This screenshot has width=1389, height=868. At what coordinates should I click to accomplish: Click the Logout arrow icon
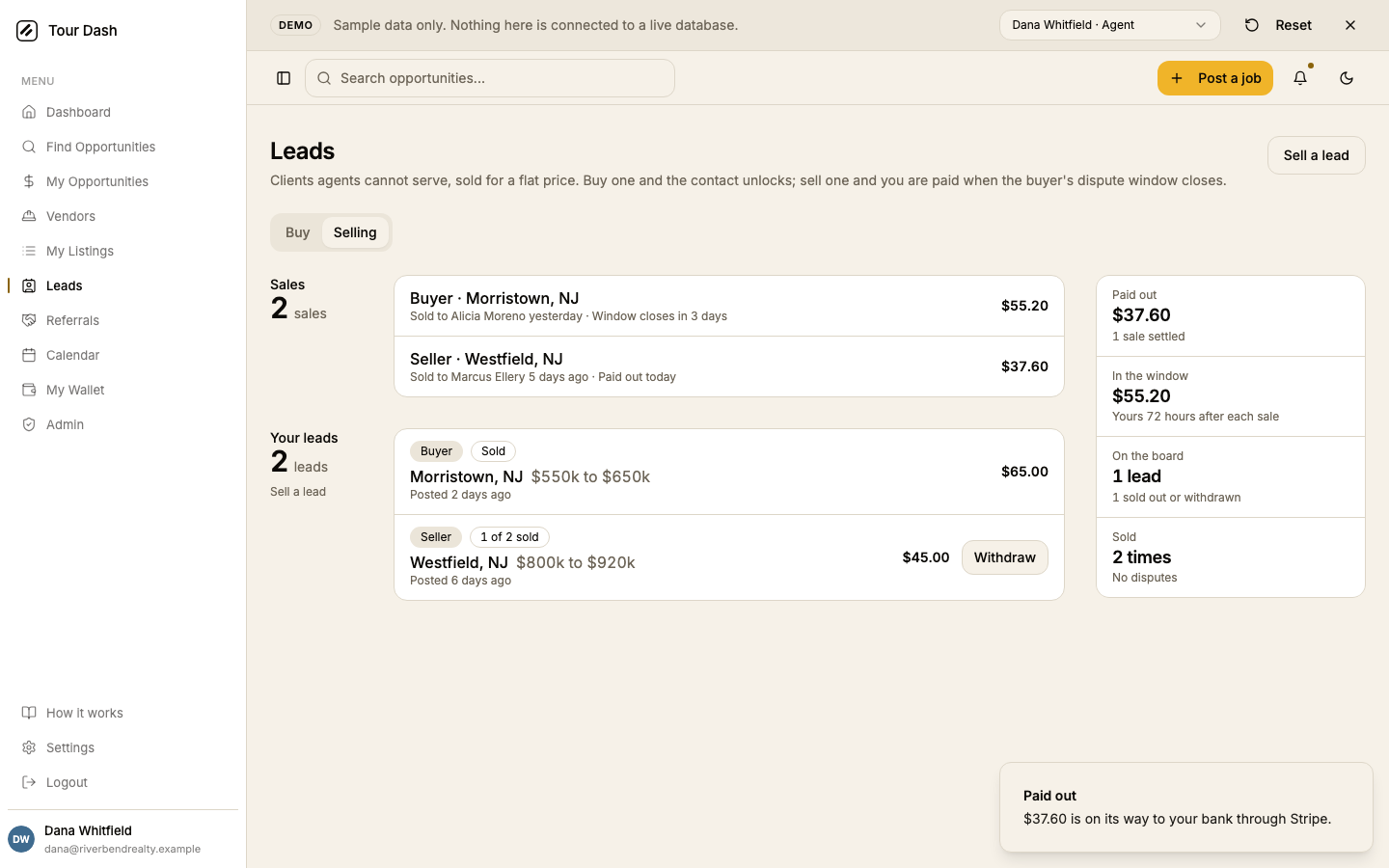pyautogui.click(x=29, y=782)
